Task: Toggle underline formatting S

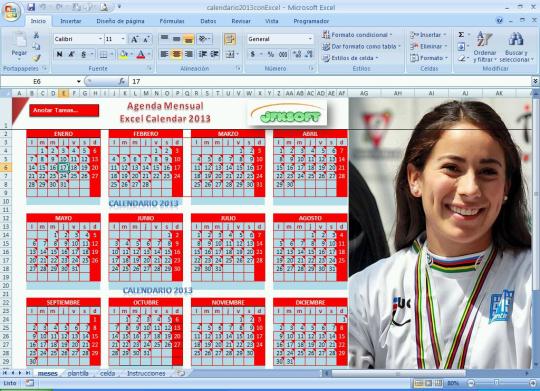Action: click(x=84, y=54)
